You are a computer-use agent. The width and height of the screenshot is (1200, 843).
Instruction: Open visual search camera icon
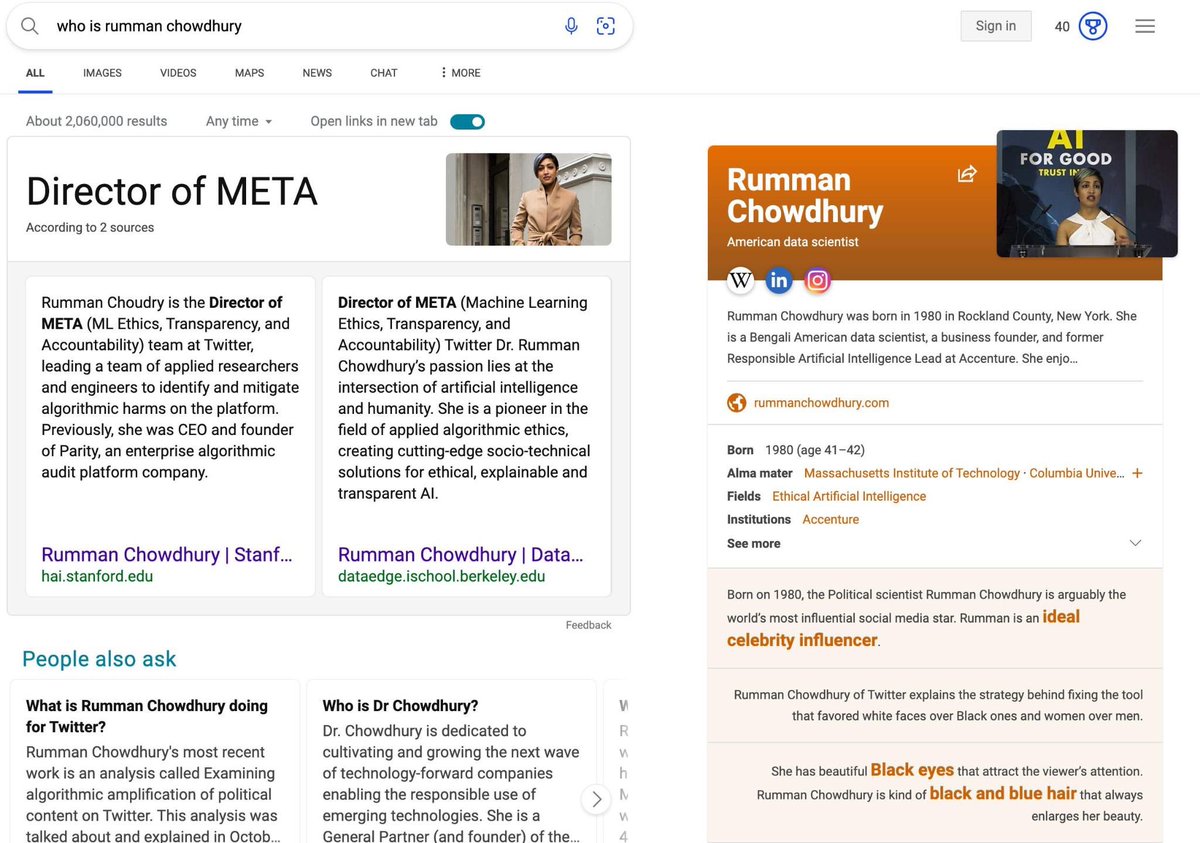tap(606, 26)
